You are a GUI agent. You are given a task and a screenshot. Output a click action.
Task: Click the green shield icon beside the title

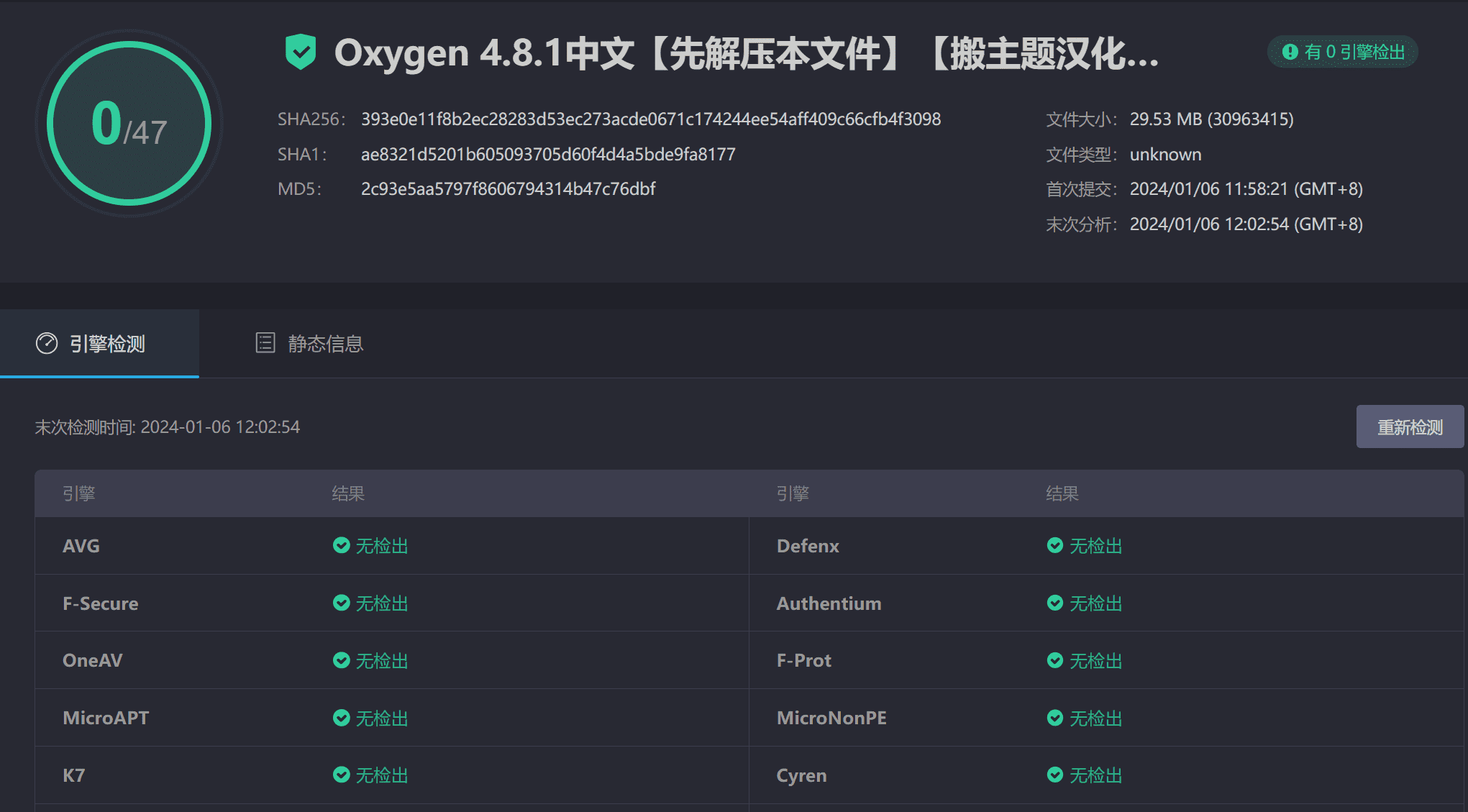click(x=301, y=52)
